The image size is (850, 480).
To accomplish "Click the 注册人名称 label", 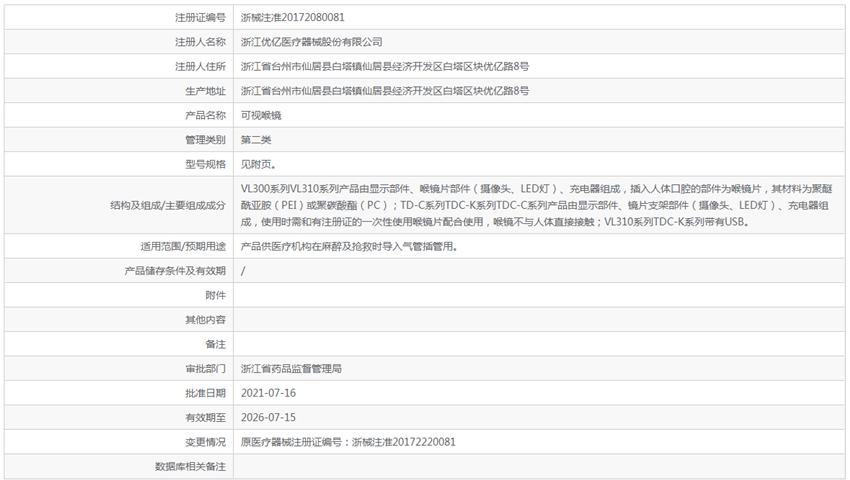I will pos(200,42).
